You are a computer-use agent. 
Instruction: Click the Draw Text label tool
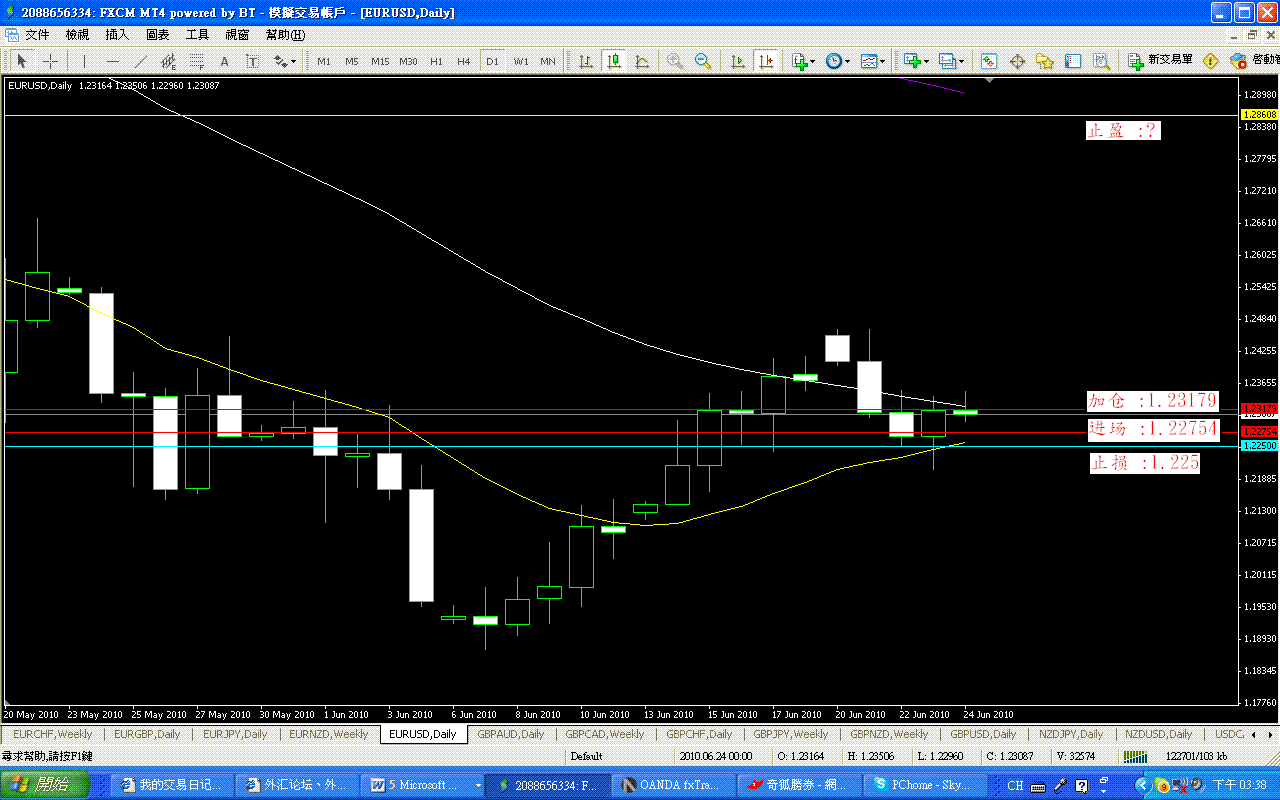pyautogui.click(x=252, y=61)
